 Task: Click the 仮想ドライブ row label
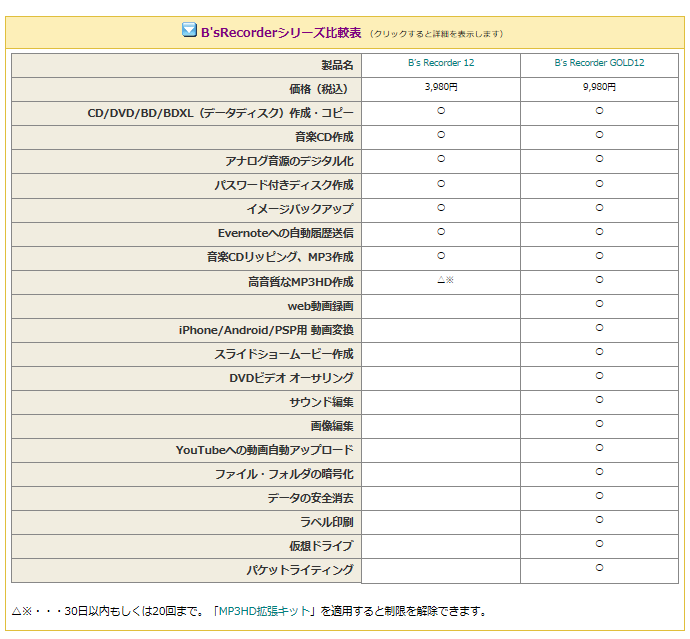(321, 546)
